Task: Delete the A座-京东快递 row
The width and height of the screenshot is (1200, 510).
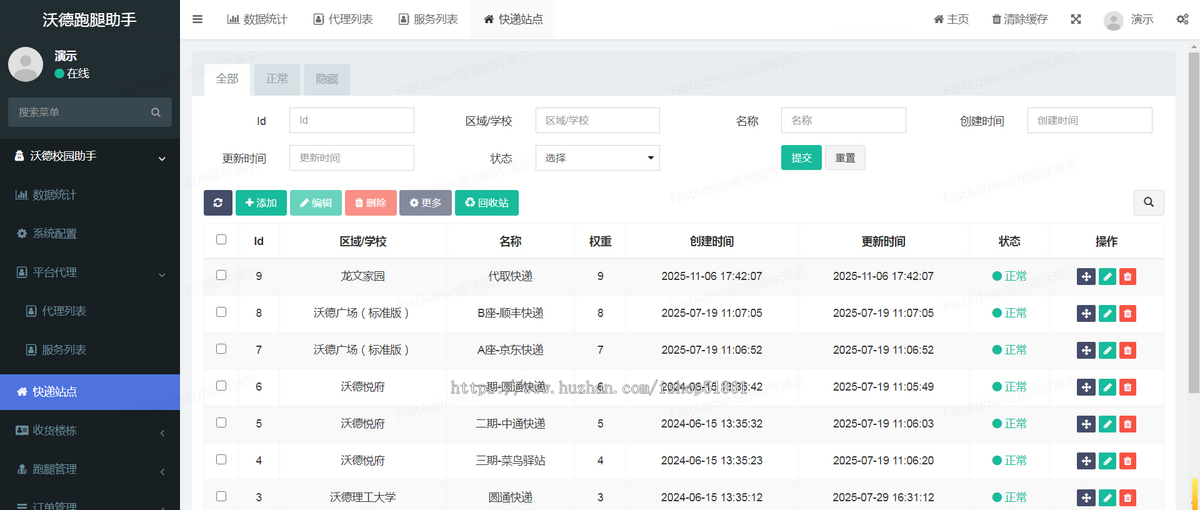Action: 1128,350
